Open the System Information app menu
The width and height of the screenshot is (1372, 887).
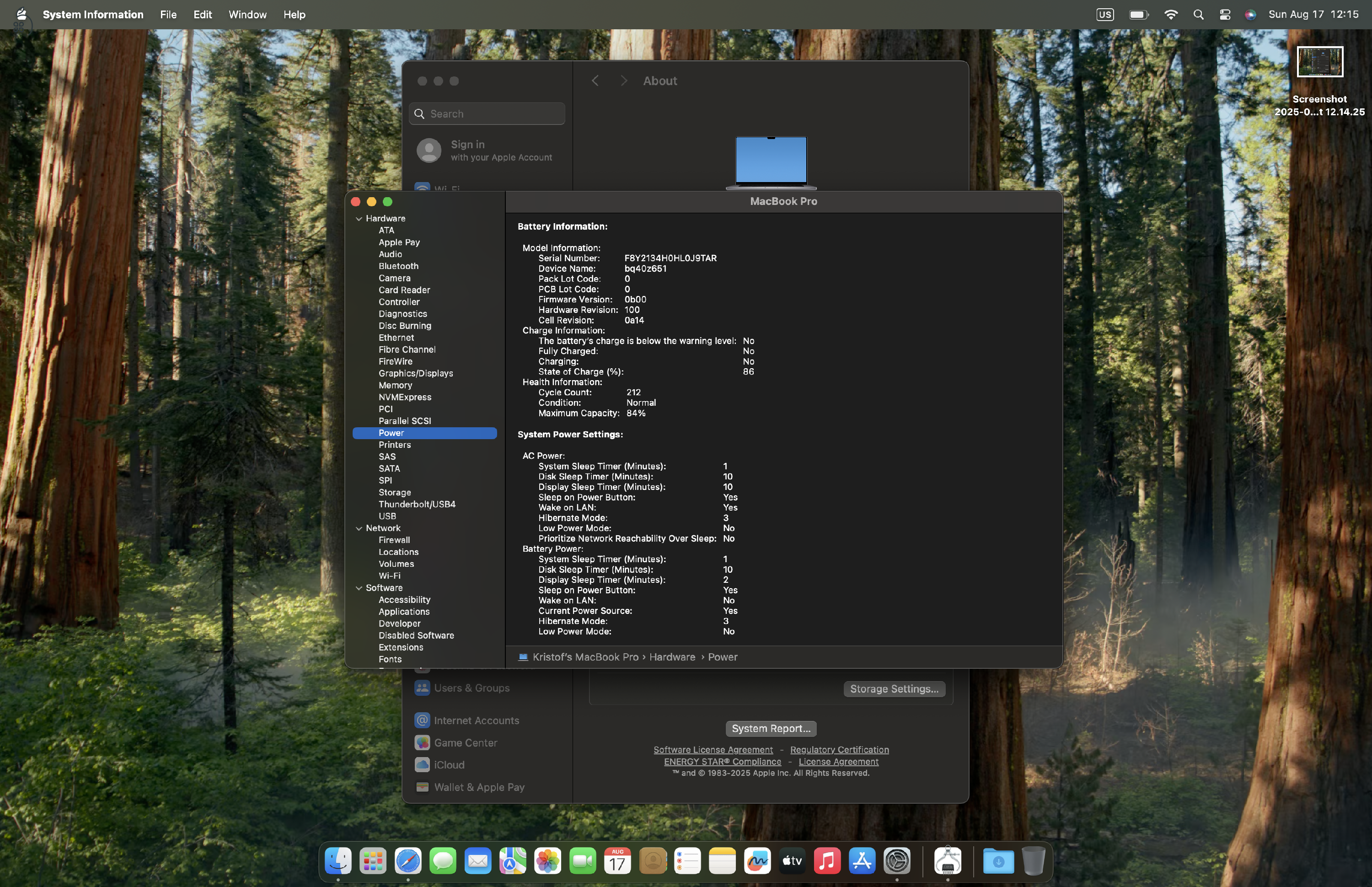click(93, 14)
